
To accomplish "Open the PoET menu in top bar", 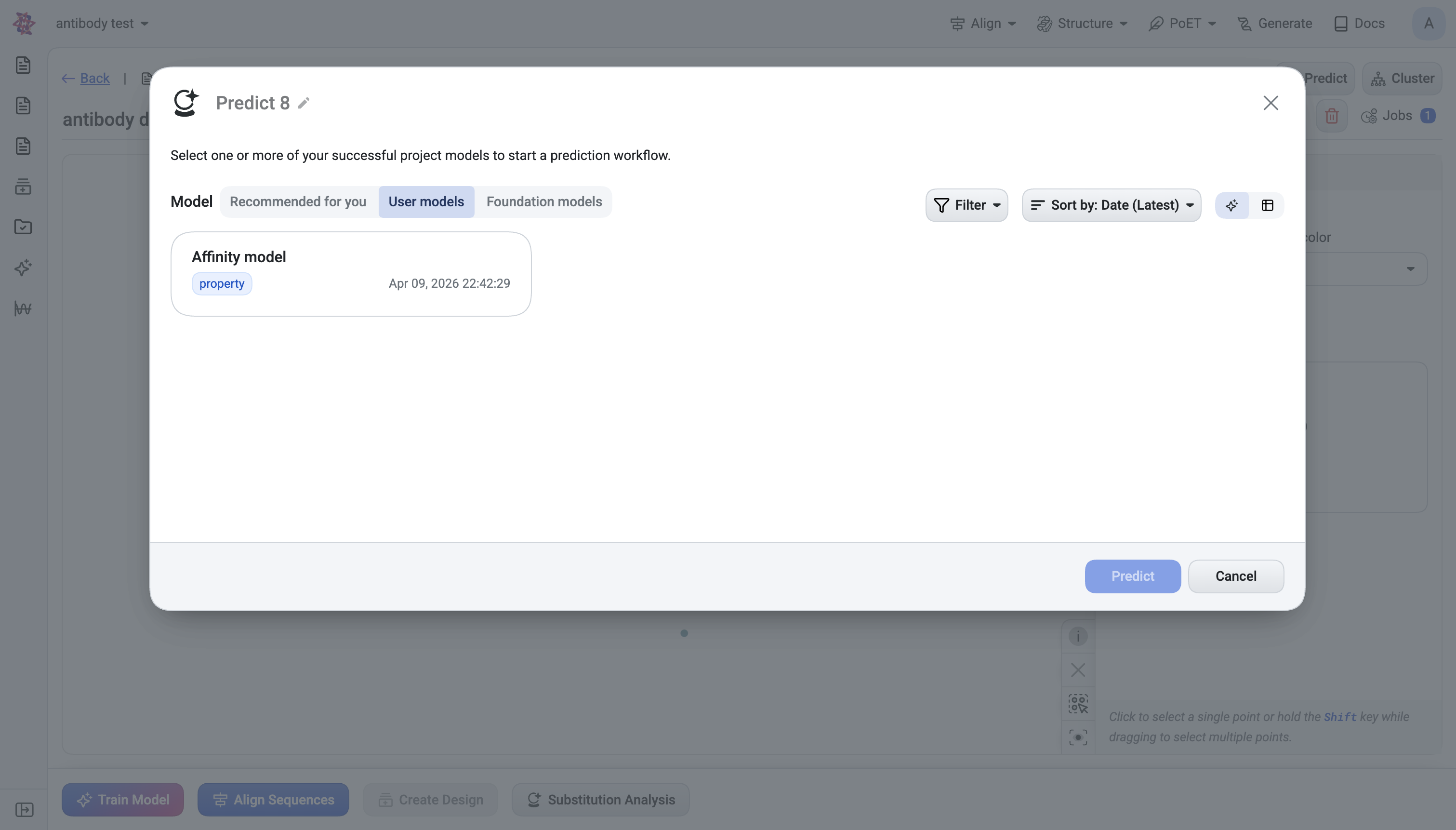I will (1182, 23).
